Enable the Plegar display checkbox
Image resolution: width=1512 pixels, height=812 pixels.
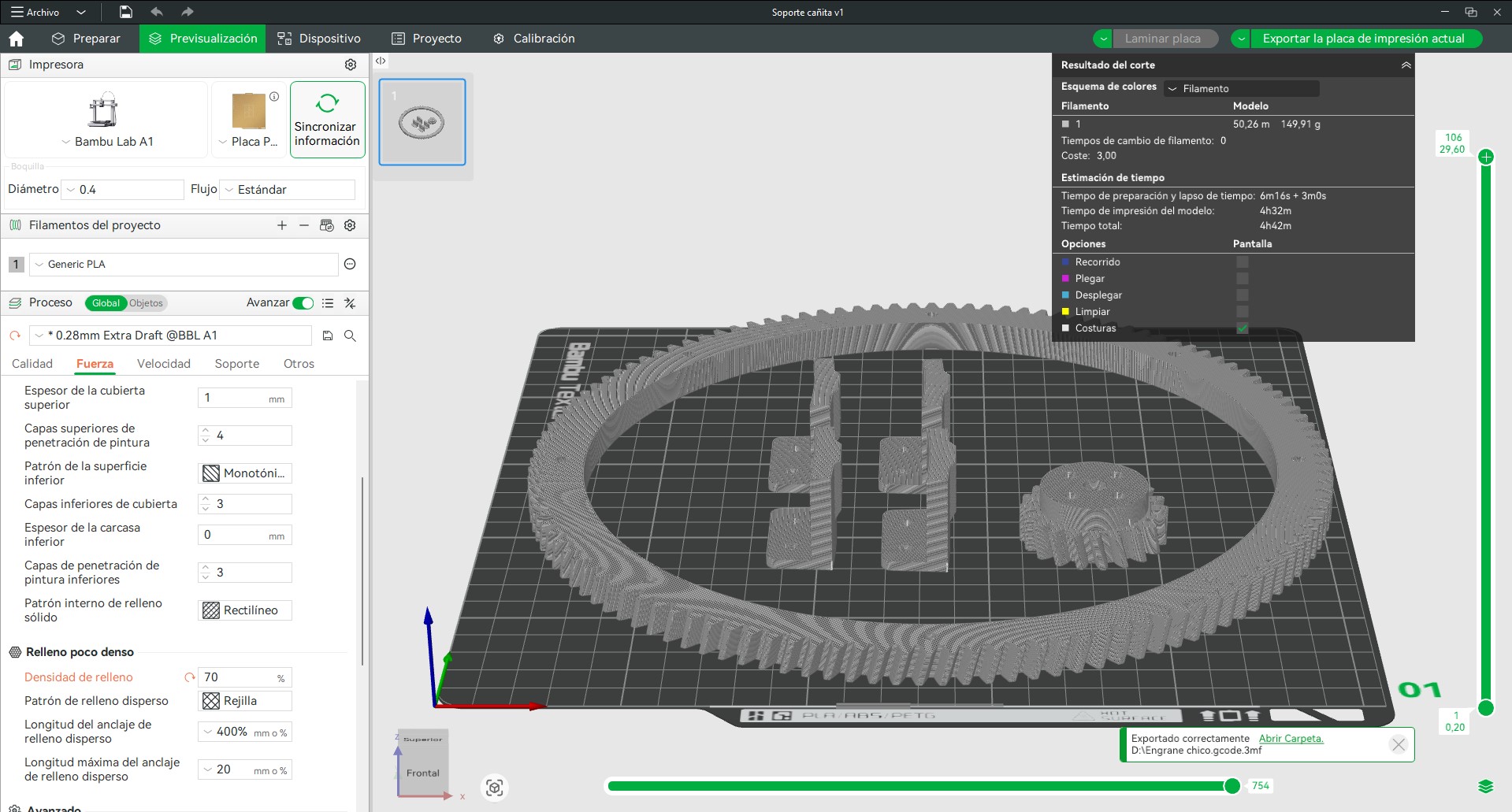click(x=1243, y=279)
